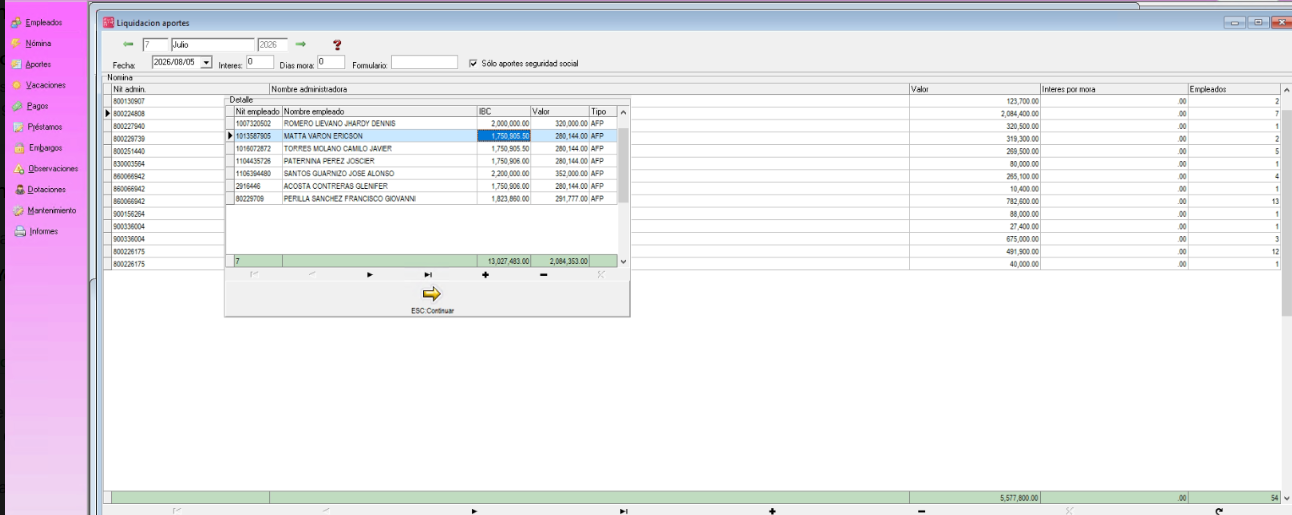The image size is (1292, 515).
Task: Jump to last record in Detalle navigator
Action: (x=428, y=274)
